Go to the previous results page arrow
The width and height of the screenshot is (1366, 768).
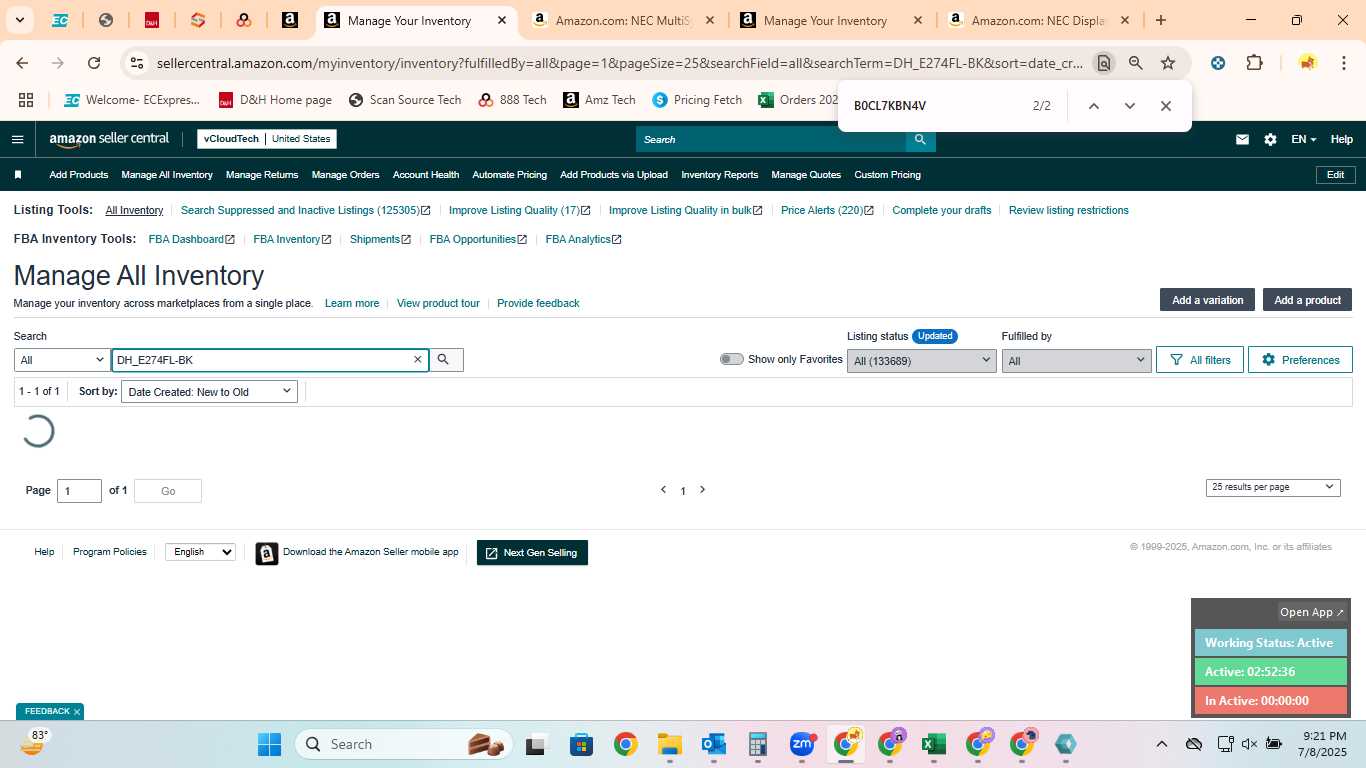point(663,490)
